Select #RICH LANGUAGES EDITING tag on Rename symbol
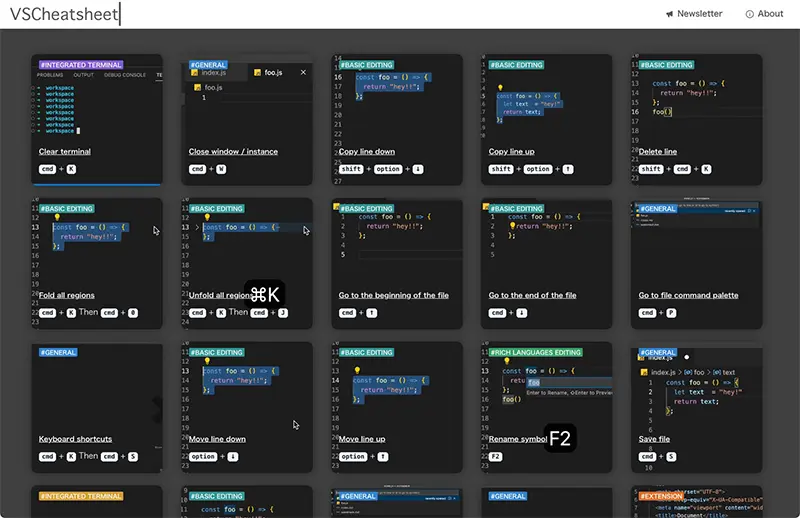The width and height of the screenshot is (800, 518). point(536,353)
